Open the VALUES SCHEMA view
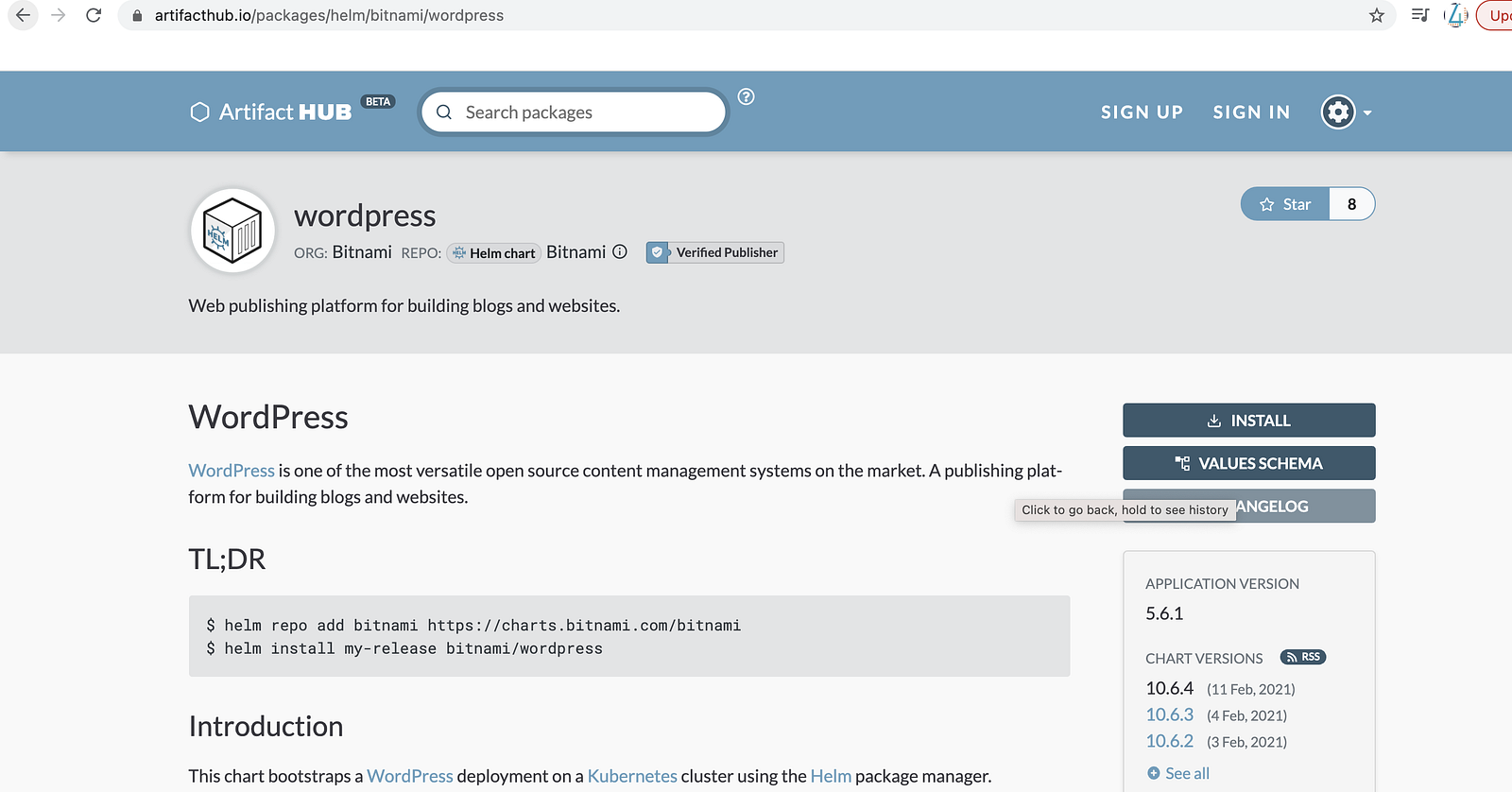Image resolution: width=1512 pixels, height=792 pixels. point(1248,463)
